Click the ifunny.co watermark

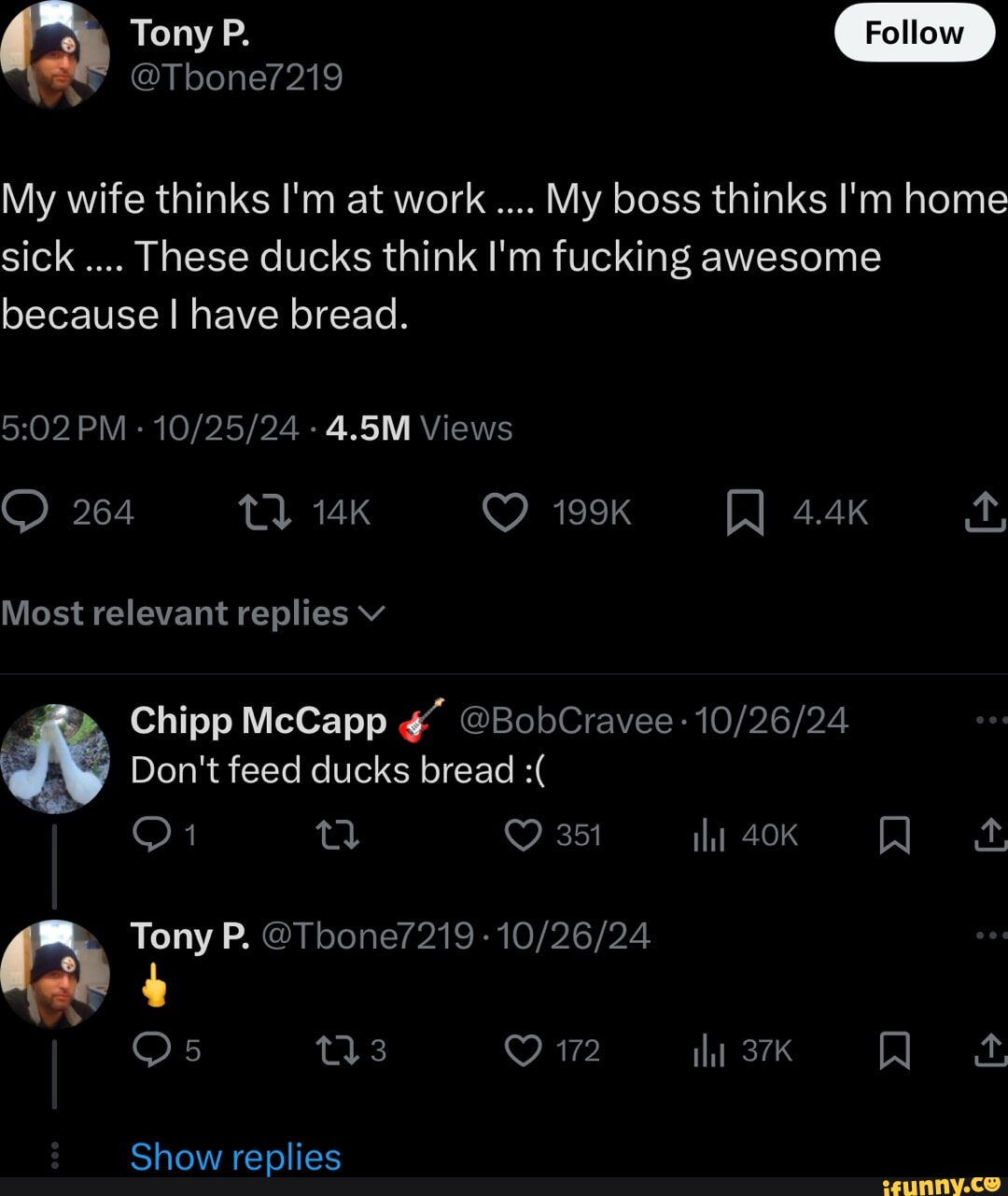940,1188
